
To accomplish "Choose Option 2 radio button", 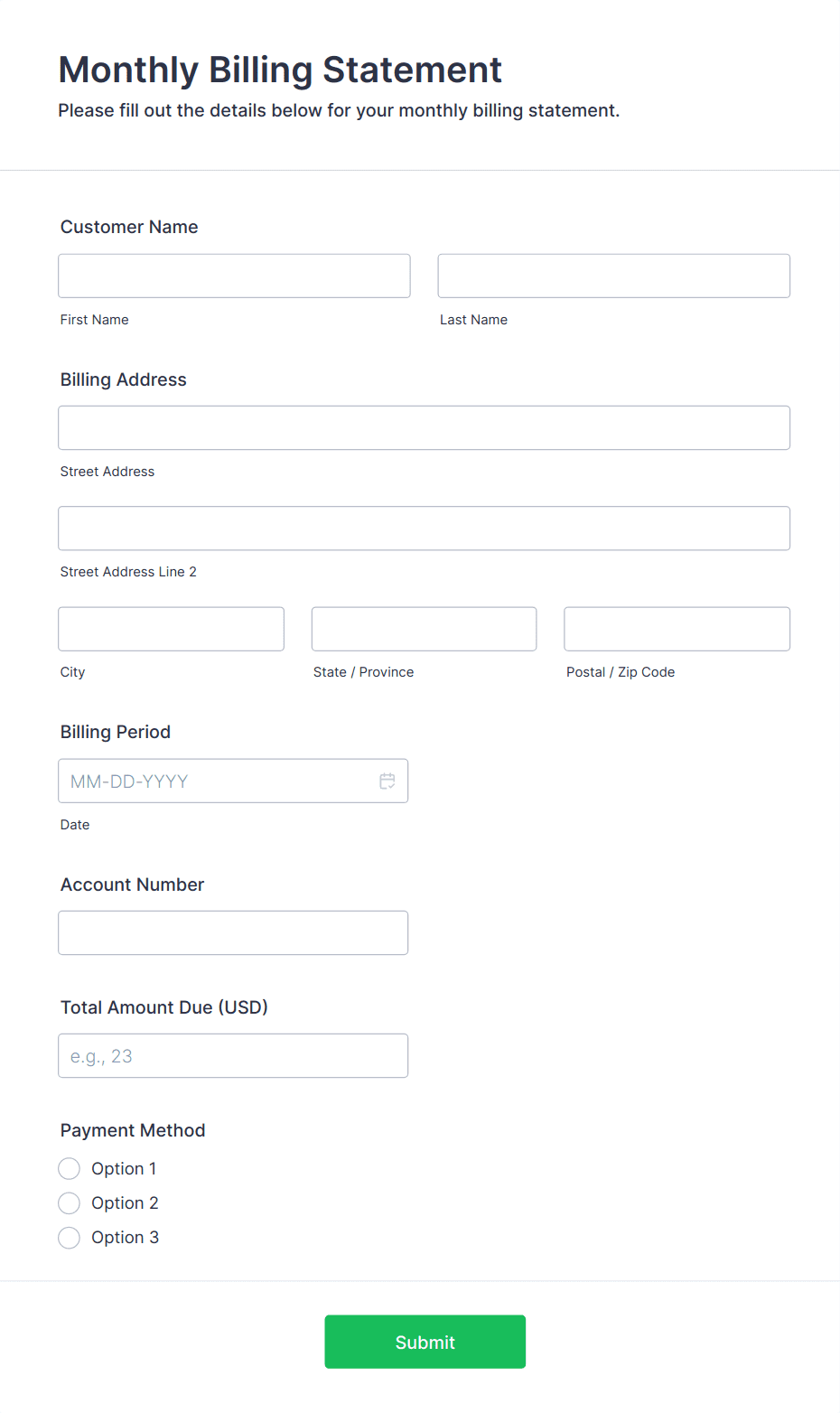I will [70, 1203].
